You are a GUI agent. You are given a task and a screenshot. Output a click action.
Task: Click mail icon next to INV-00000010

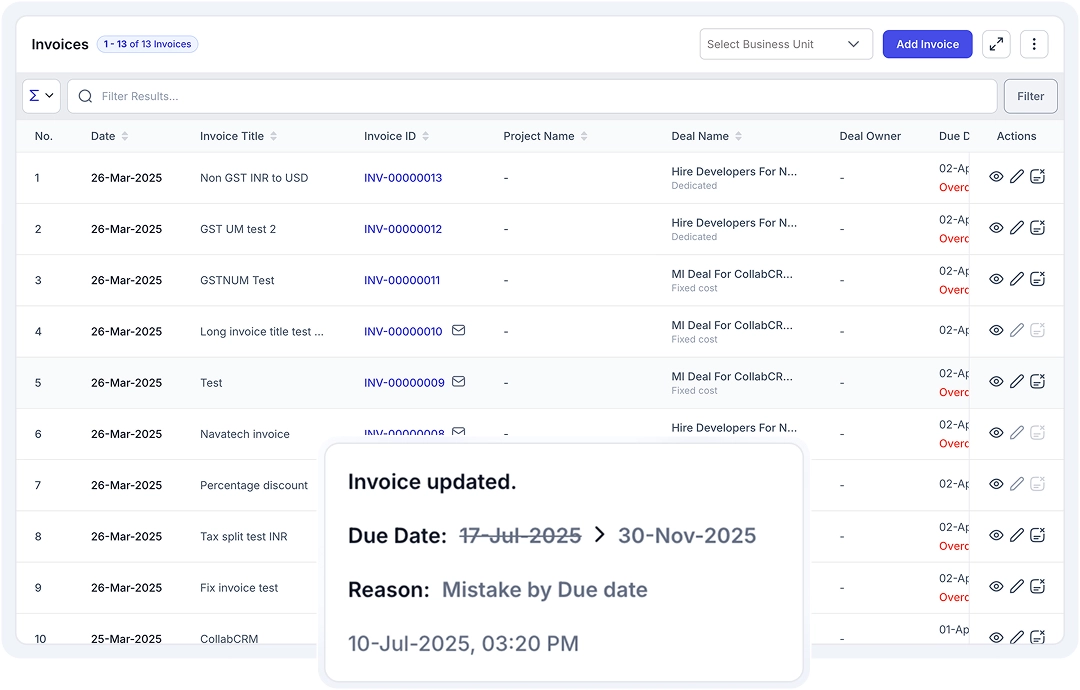click(x=458, y=330)
